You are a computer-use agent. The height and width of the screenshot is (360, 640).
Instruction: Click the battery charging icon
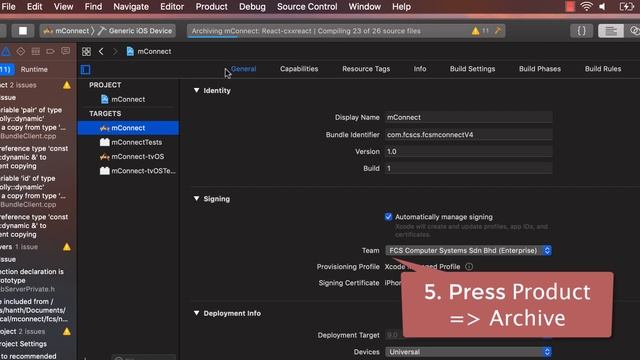[626, 7]
